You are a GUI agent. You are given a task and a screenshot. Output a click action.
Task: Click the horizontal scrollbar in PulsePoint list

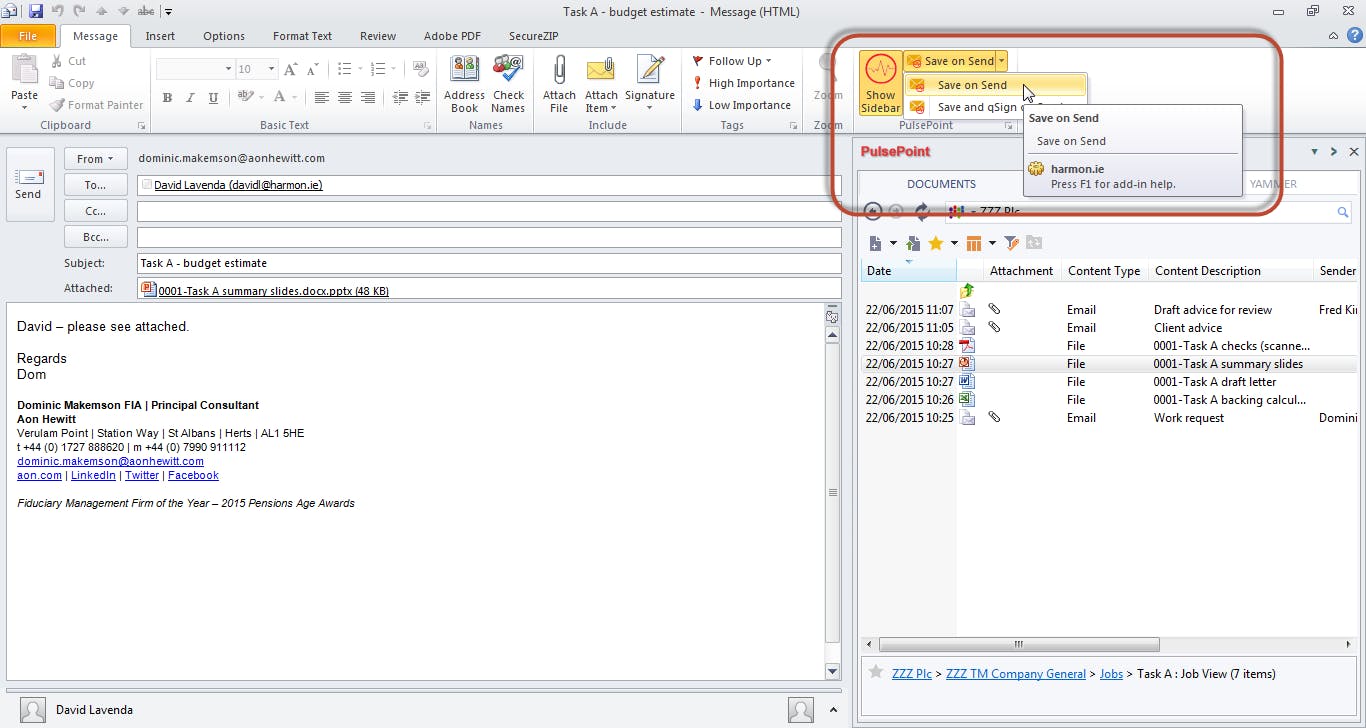pyautogui.click(x=1018, y=644)
